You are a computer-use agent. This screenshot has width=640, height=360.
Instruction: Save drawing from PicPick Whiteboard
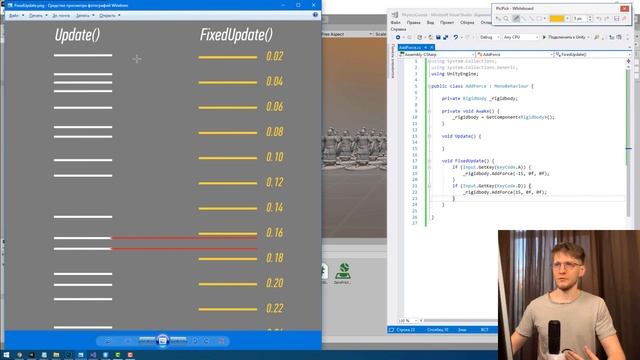point(617,18)
